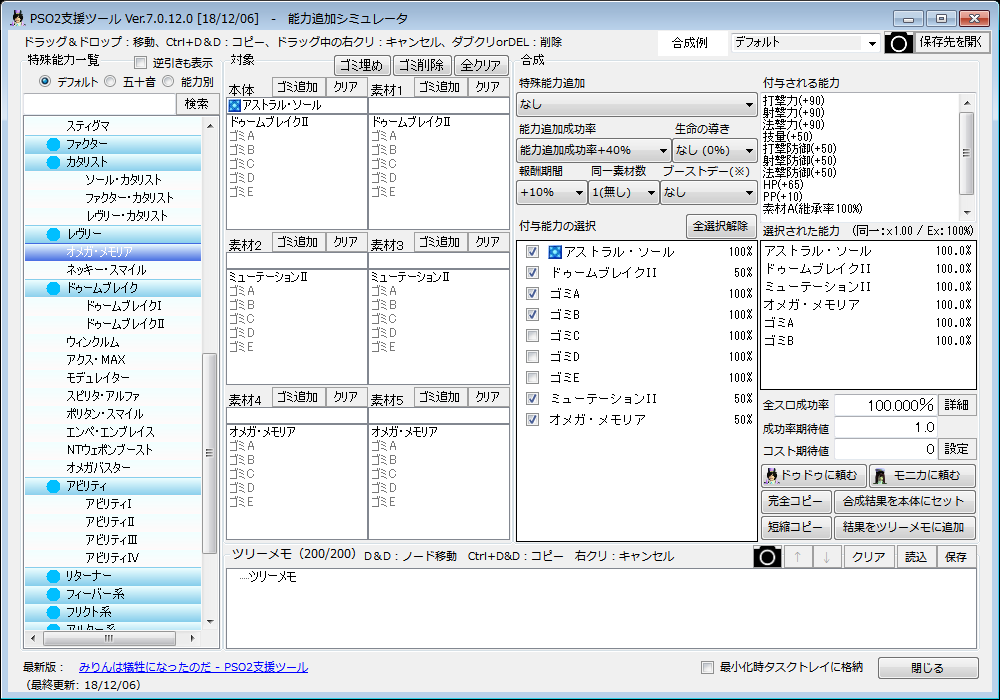Image resolution: width=1000 pixels, height=700 pixels.
Task: Uncheck ミューテーションII checkbox
Action: [x=532, y=398]
